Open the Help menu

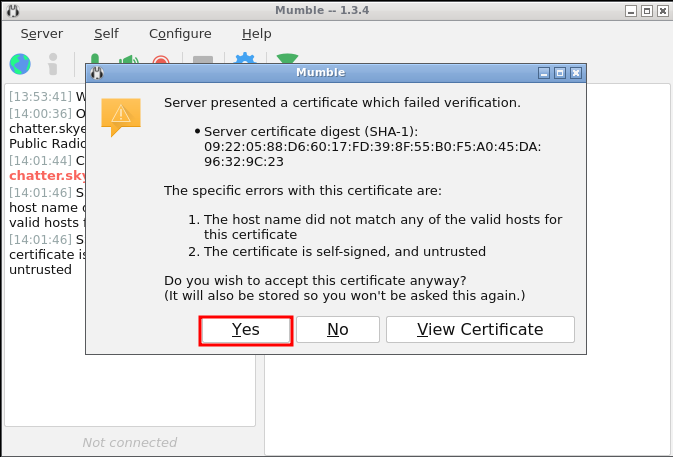(256, 33)
